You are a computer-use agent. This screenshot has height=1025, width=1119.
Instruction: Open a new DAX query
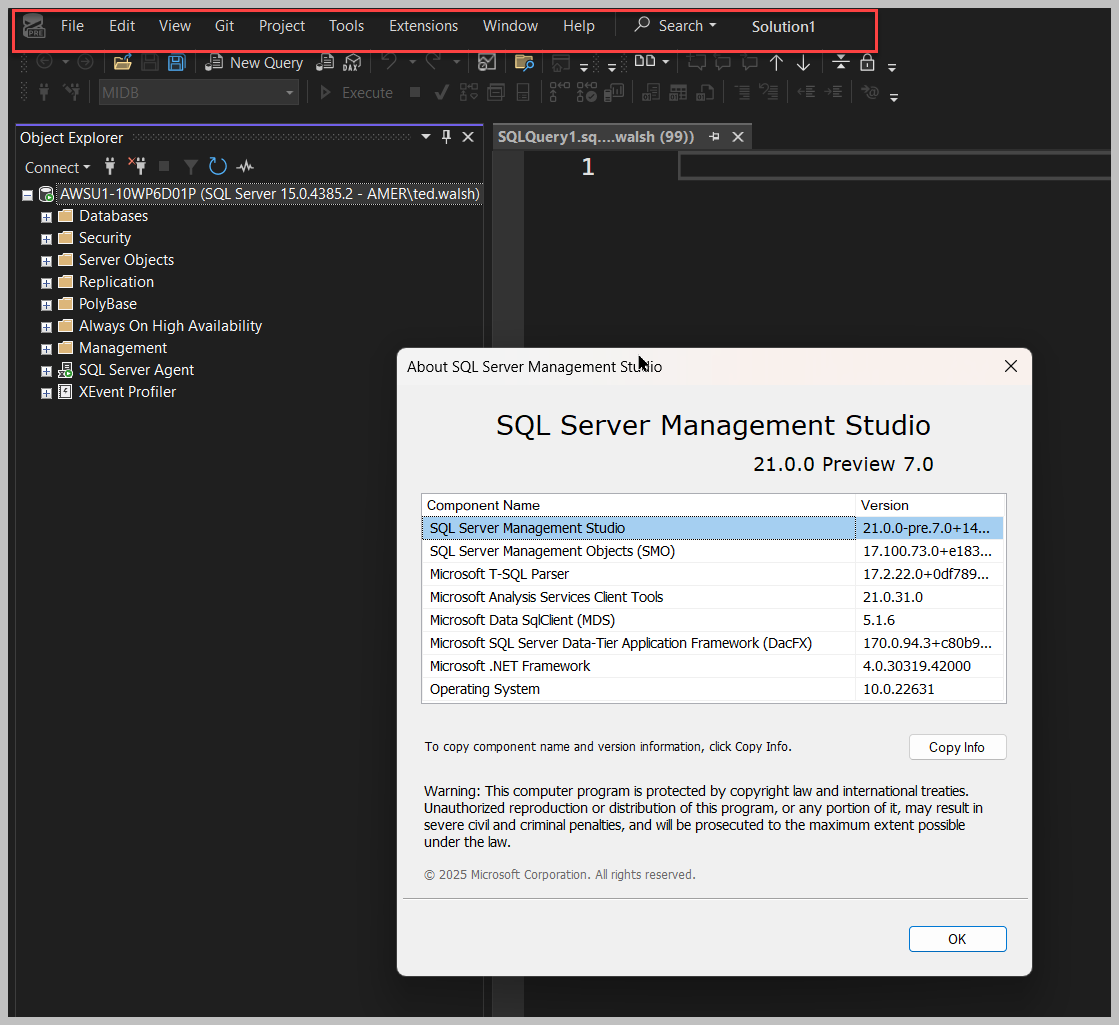(x=352, y=63)
